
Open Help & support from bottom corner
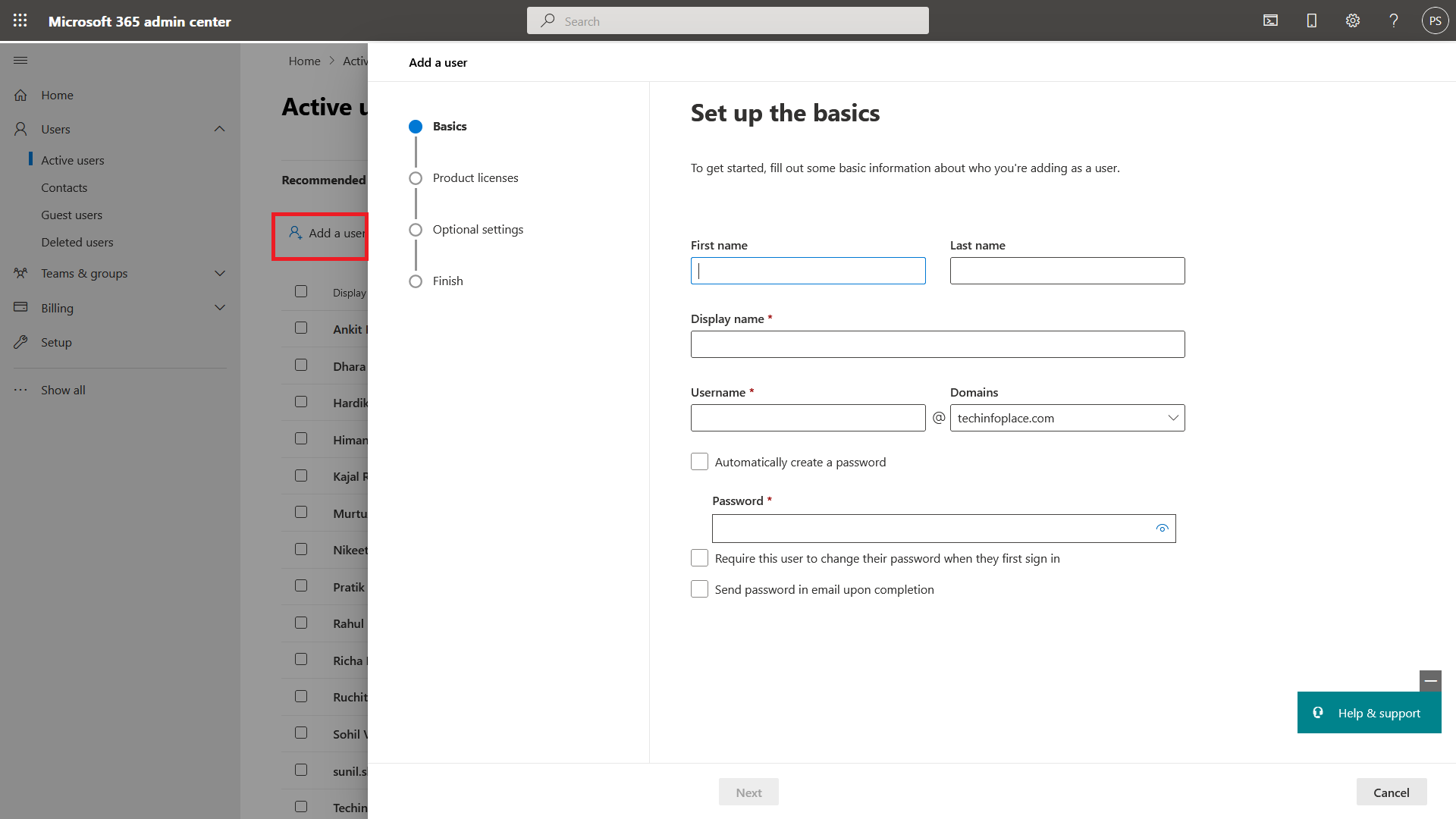tap(1370, 713)
